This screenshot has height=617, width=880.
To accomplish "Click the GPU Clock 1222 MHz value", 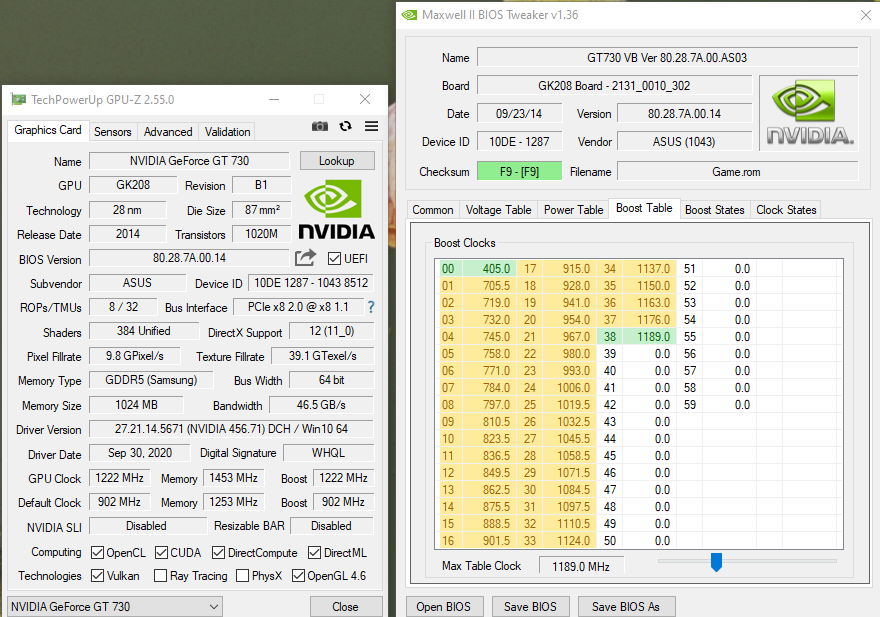I will click(x=120, y=478).
